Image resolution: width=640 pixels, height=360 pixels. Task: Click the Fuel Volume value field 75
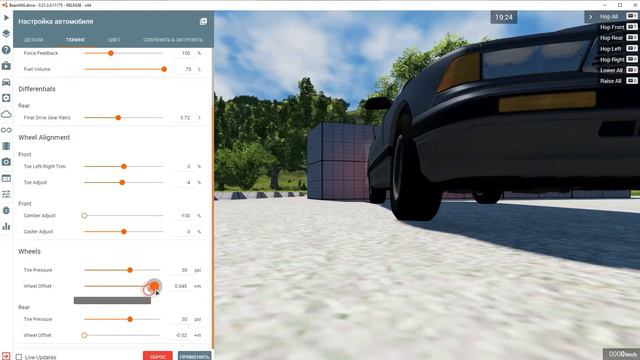[184, 69]
